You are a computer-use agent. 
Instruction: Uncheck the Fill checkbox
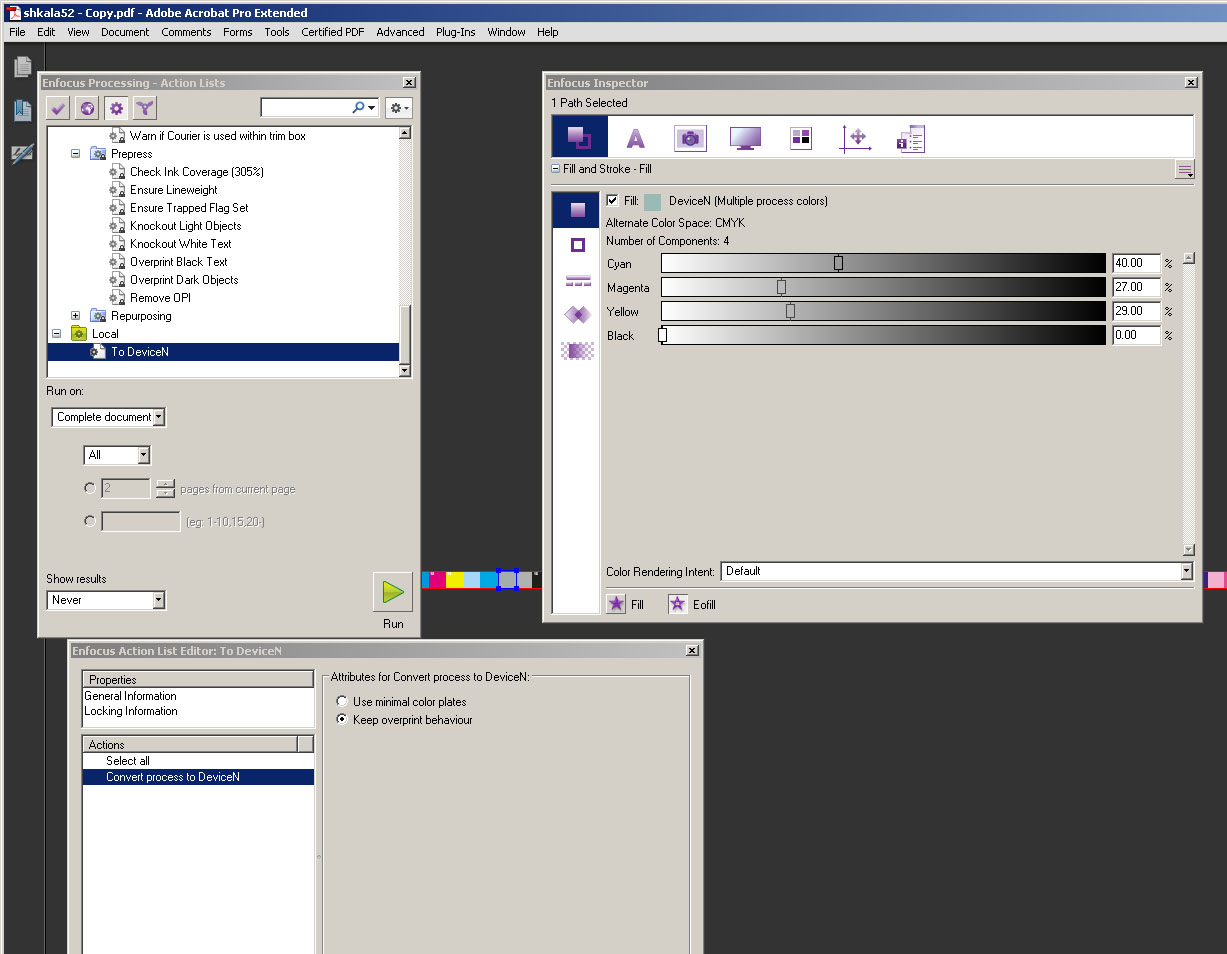(x=612, y=201)
